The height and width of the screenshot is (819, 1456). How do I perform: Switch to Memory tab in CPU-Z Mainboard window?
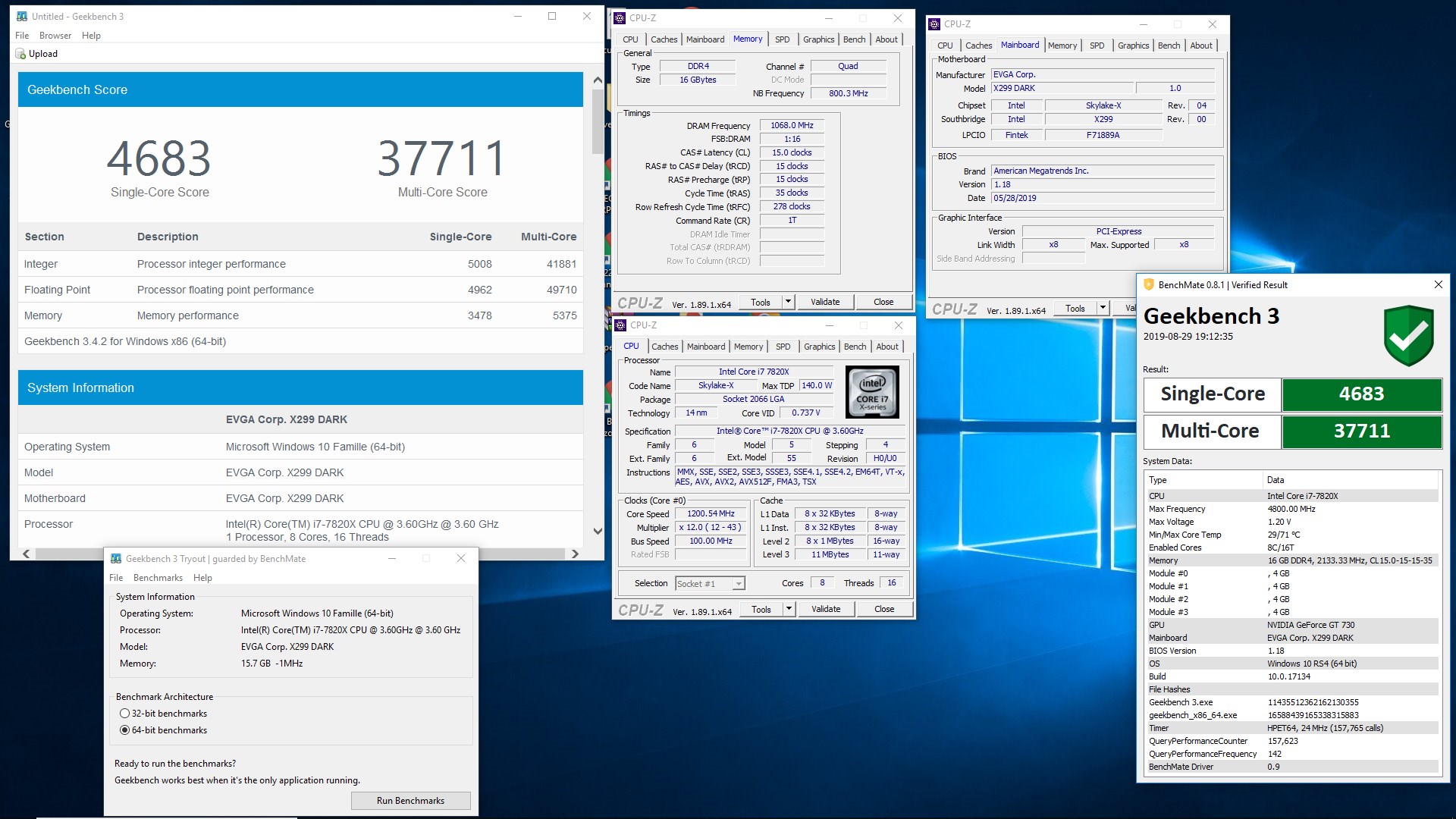pyautogui.click(x=1062, y=45)
